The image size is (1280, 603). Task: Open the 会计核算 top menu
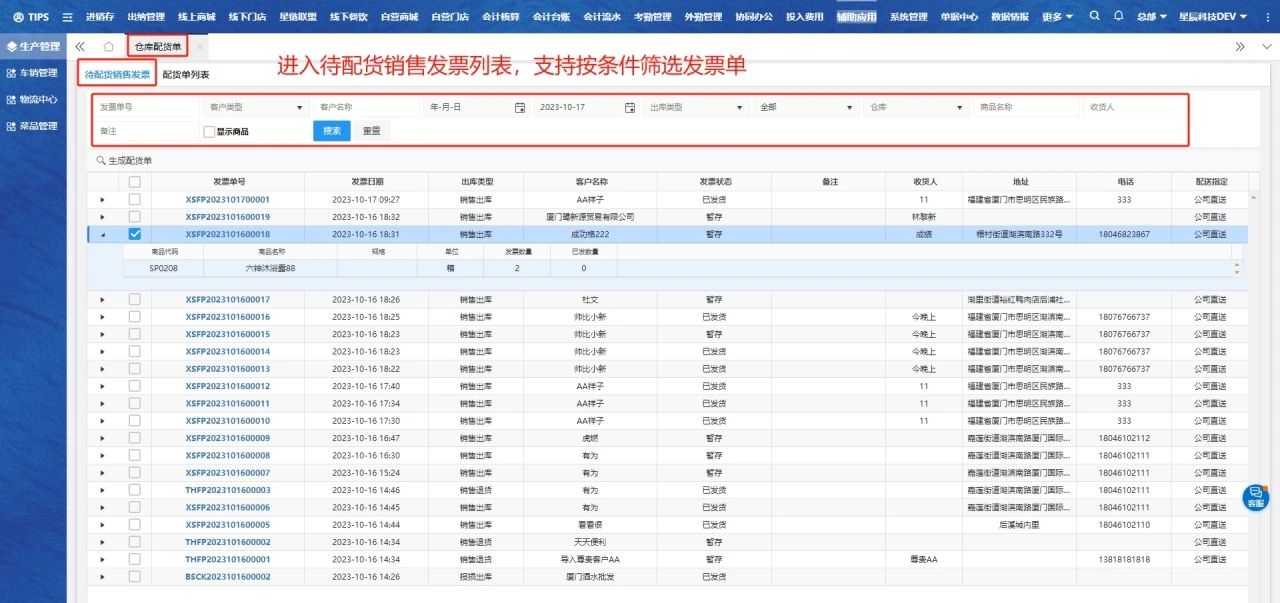[499, 17]
